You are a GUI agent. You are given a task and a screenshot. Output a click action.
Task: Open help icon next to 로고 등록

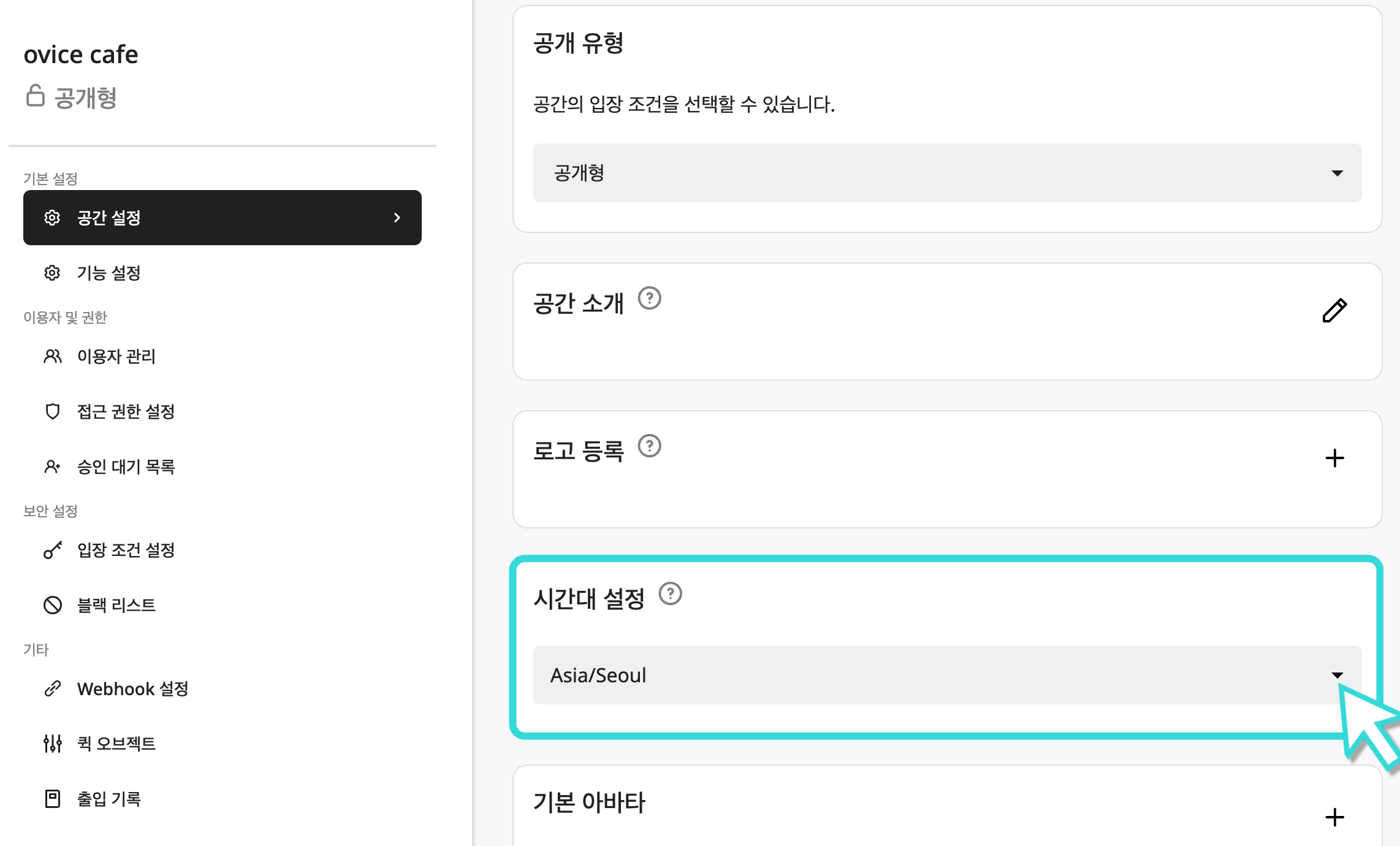coord(650,446)
